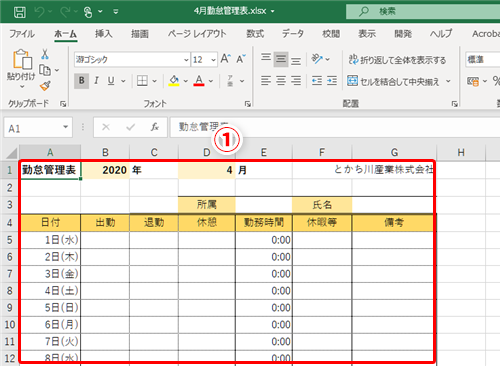500x366 pixels.
Task: Toggle Underline formatting
Action: click(x=111, y=81)
